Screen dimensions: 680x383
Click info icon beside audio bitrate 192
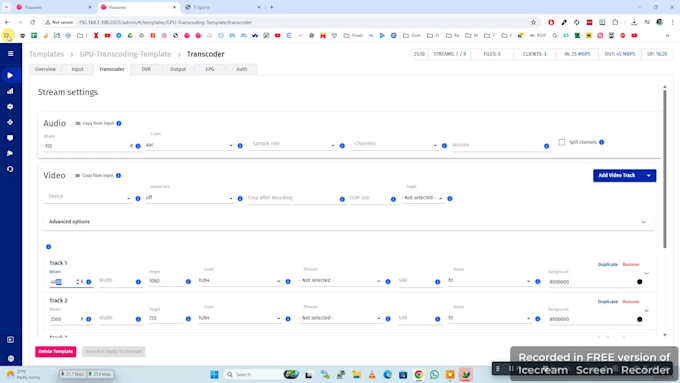(x=138, y=146)
